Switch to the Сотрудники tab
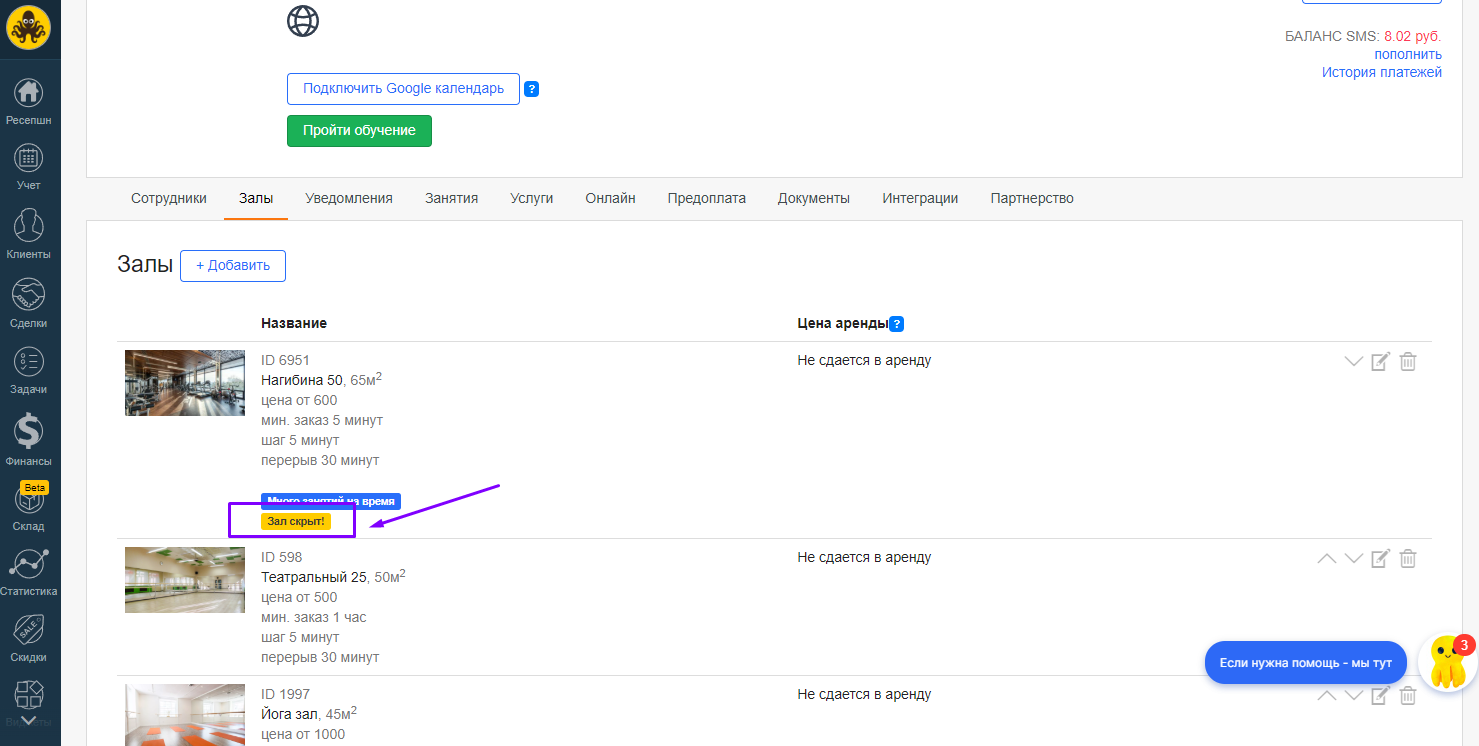Image resolution: width=1479 pixels, height=746 pixels. coord(169,198)
